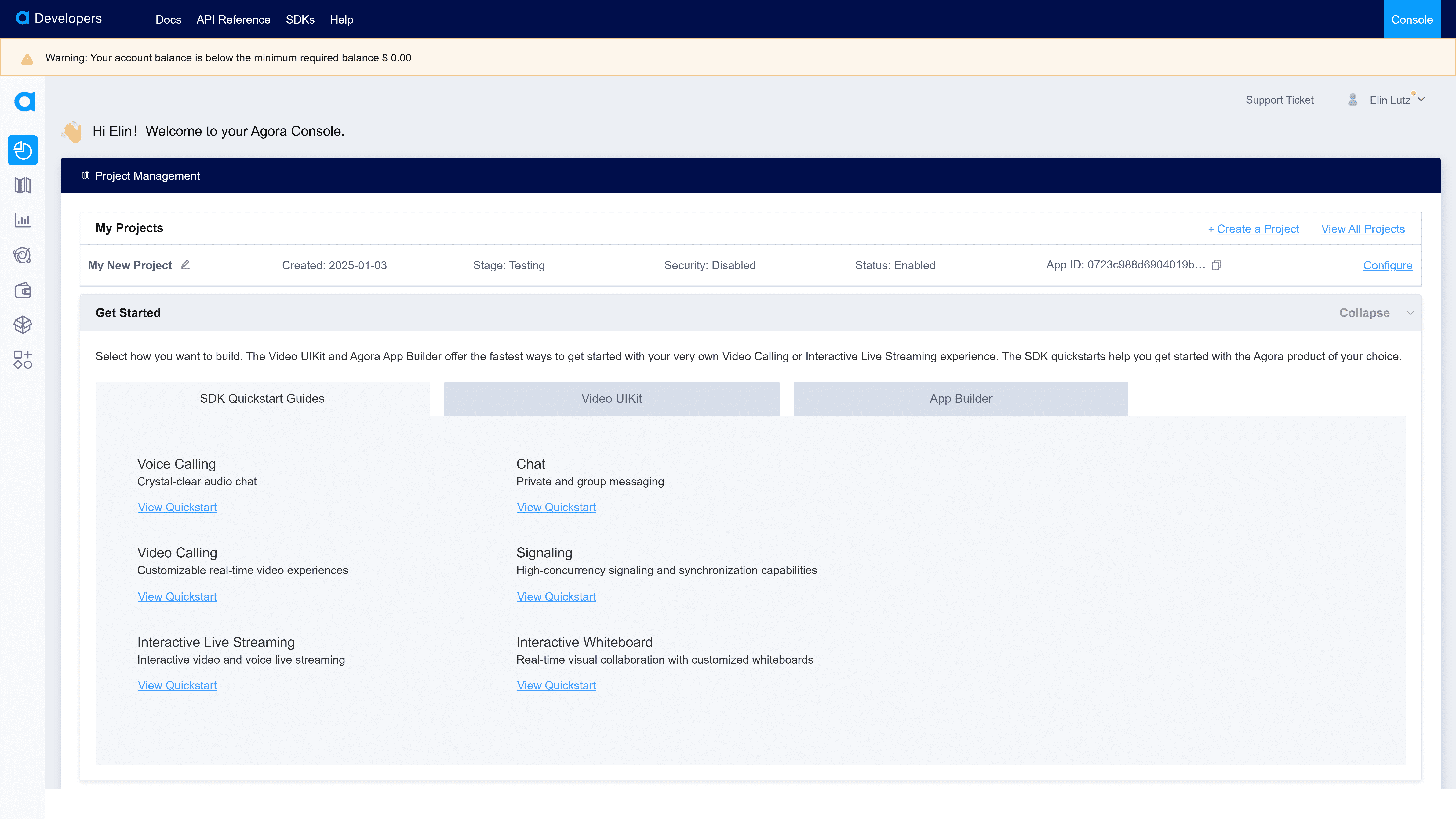
Task: Open the Overview pie-chart sidebar icon
Action: click(23, 150)
